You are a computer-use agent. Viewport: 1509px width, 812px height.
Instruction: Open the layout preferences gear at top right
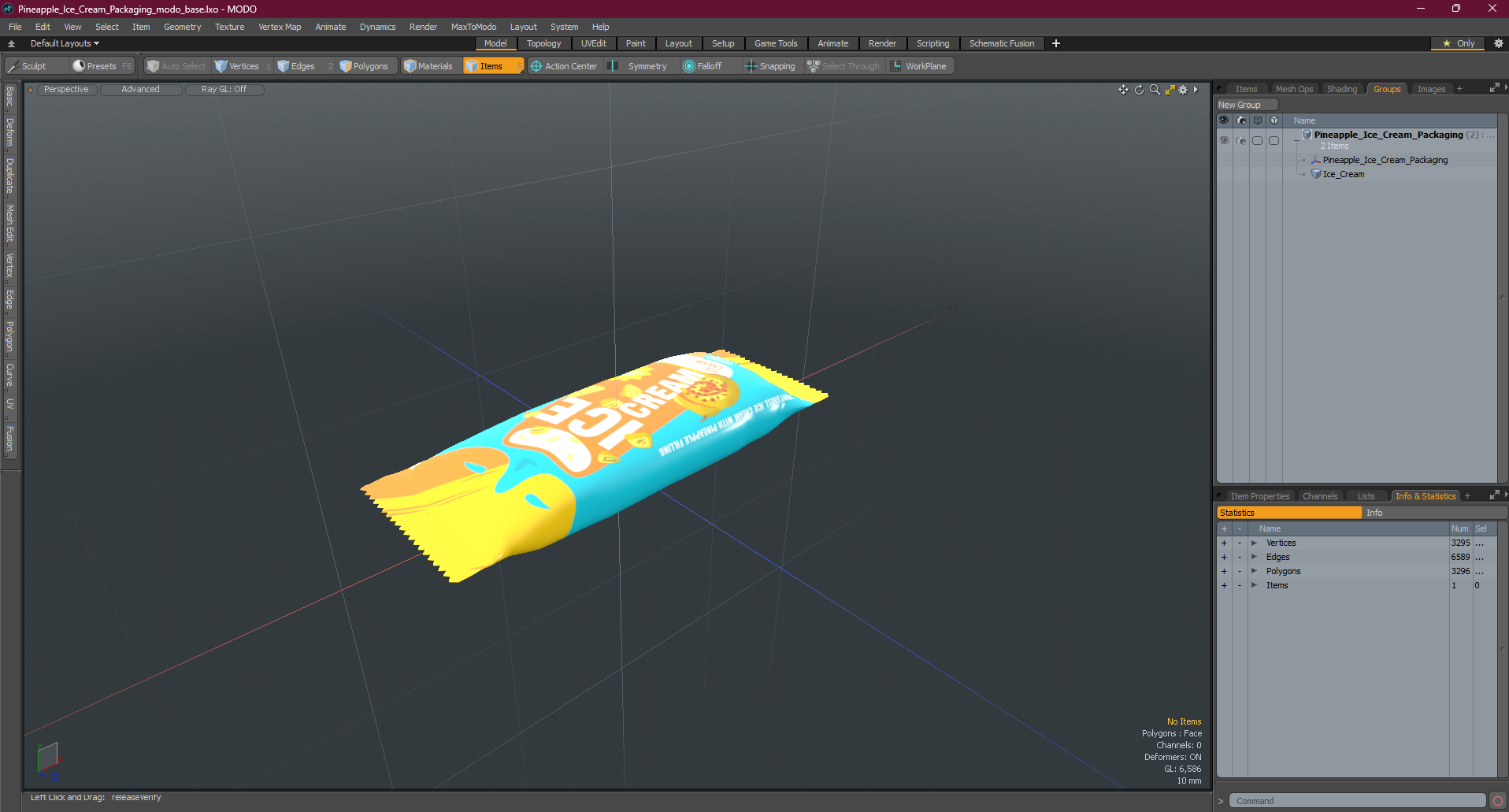pos(1499,43)
